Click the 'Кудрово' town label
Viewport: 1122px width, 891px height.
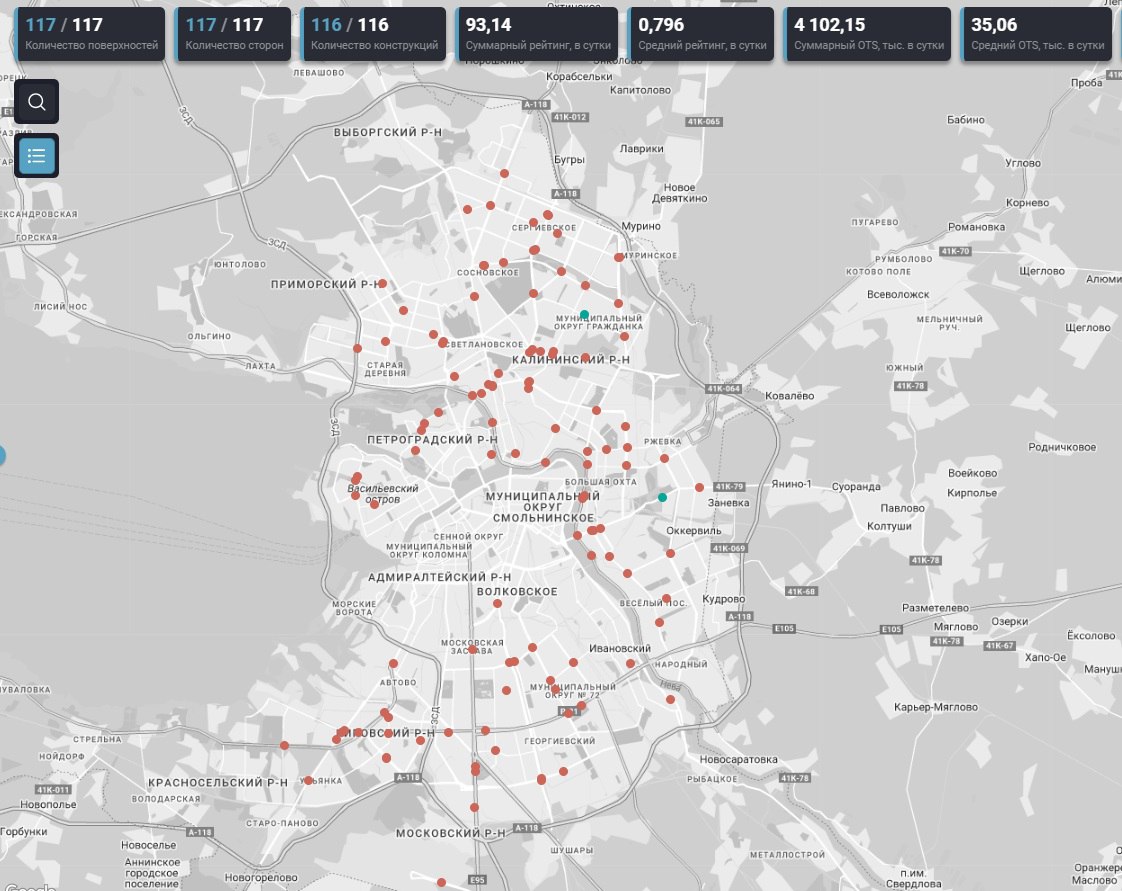(723, 599)
